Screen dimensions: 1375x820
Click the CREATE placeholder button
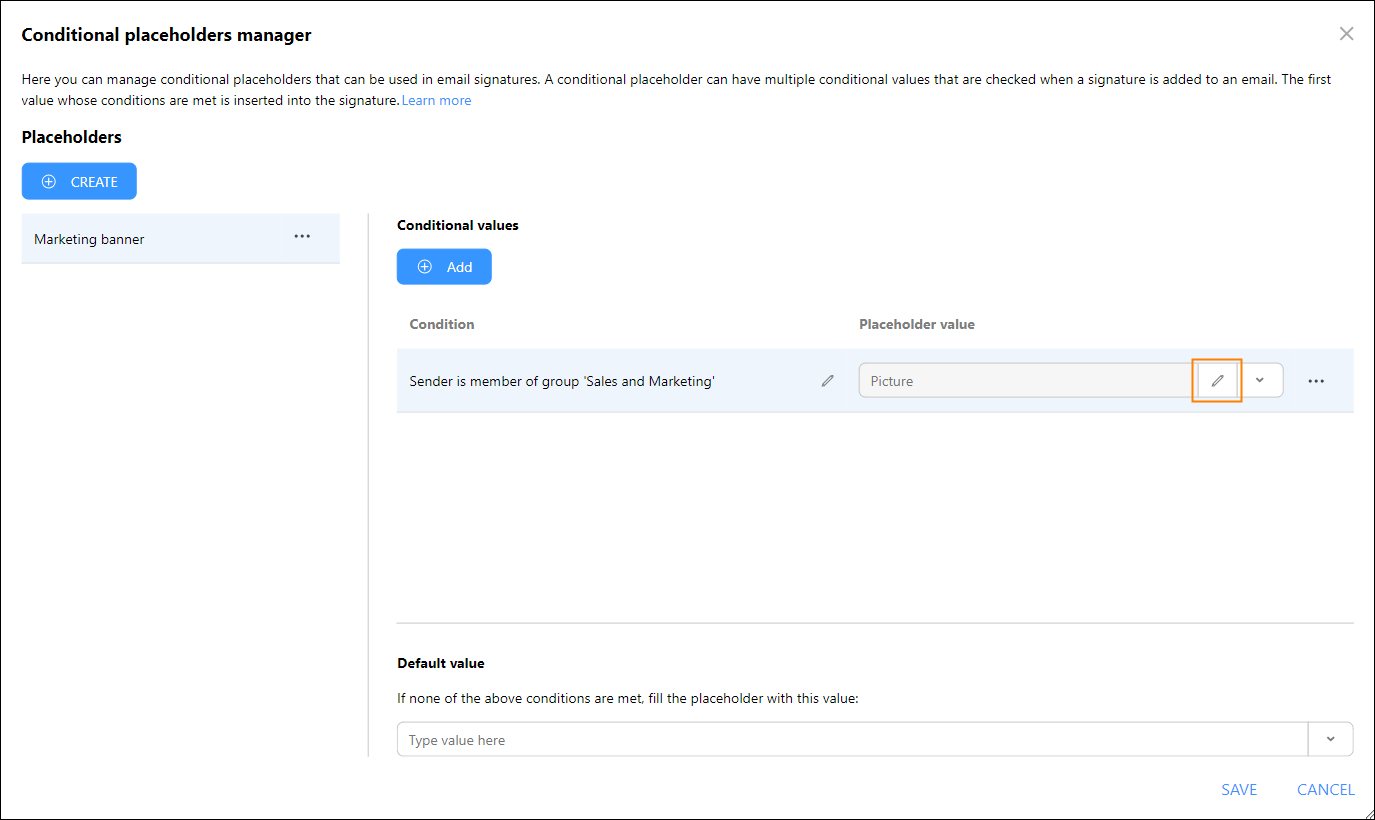79,182
